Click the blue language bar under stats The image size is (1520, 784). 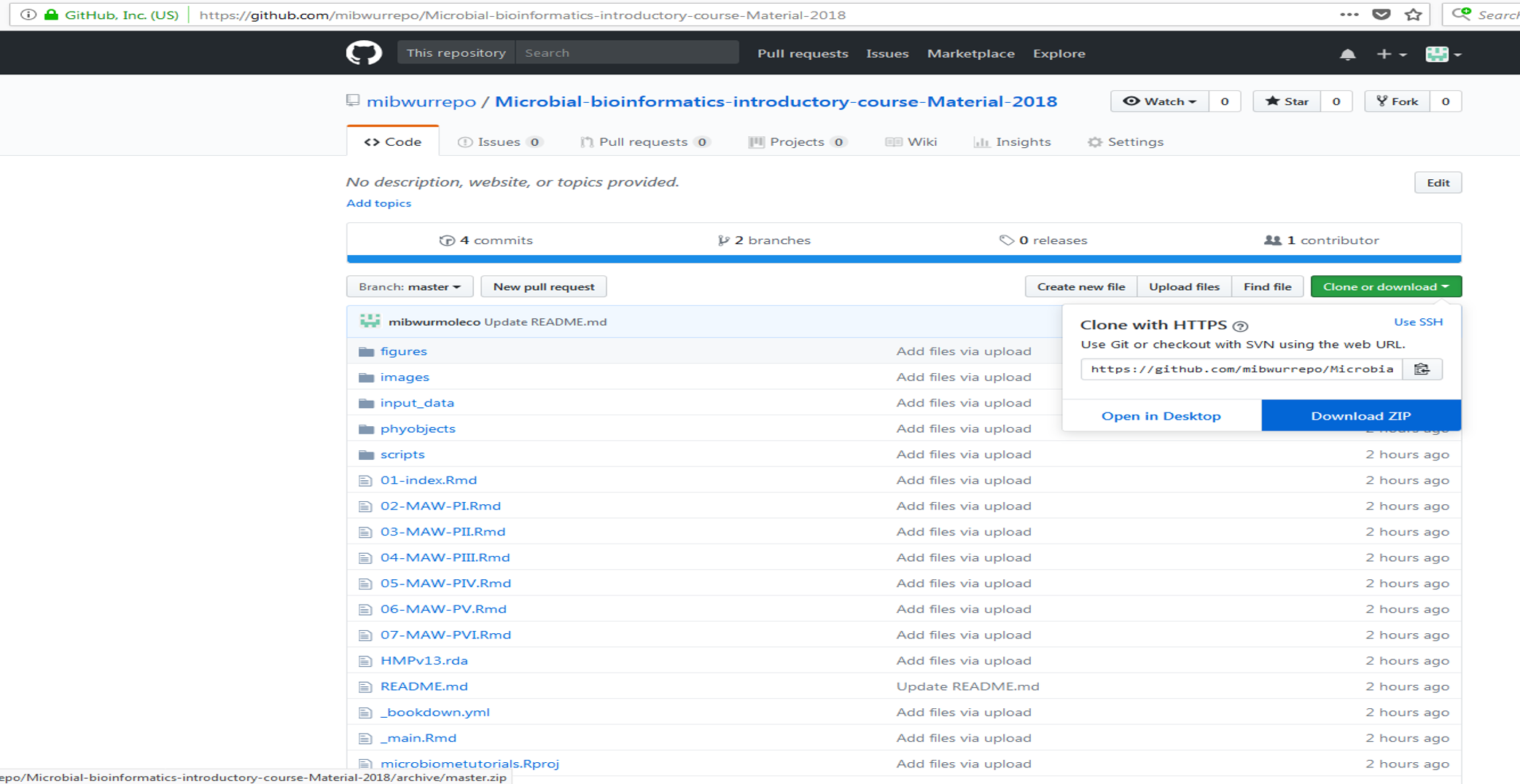point(904,259)
